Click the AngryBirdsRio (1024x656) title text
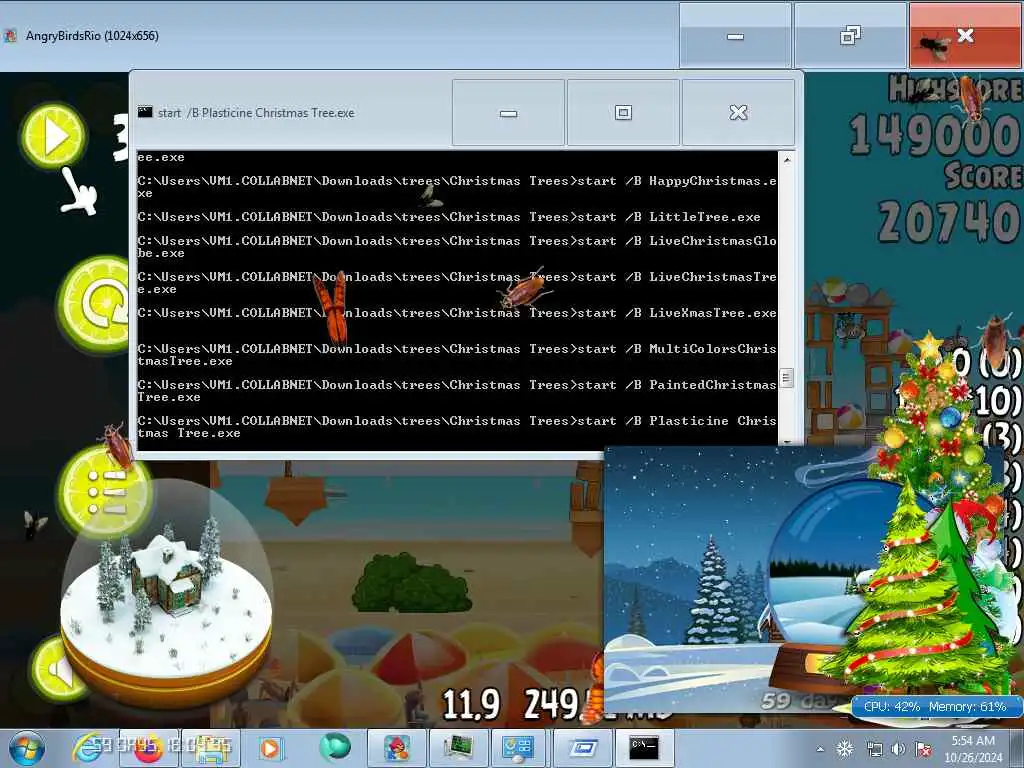 [x=92, y=36]
